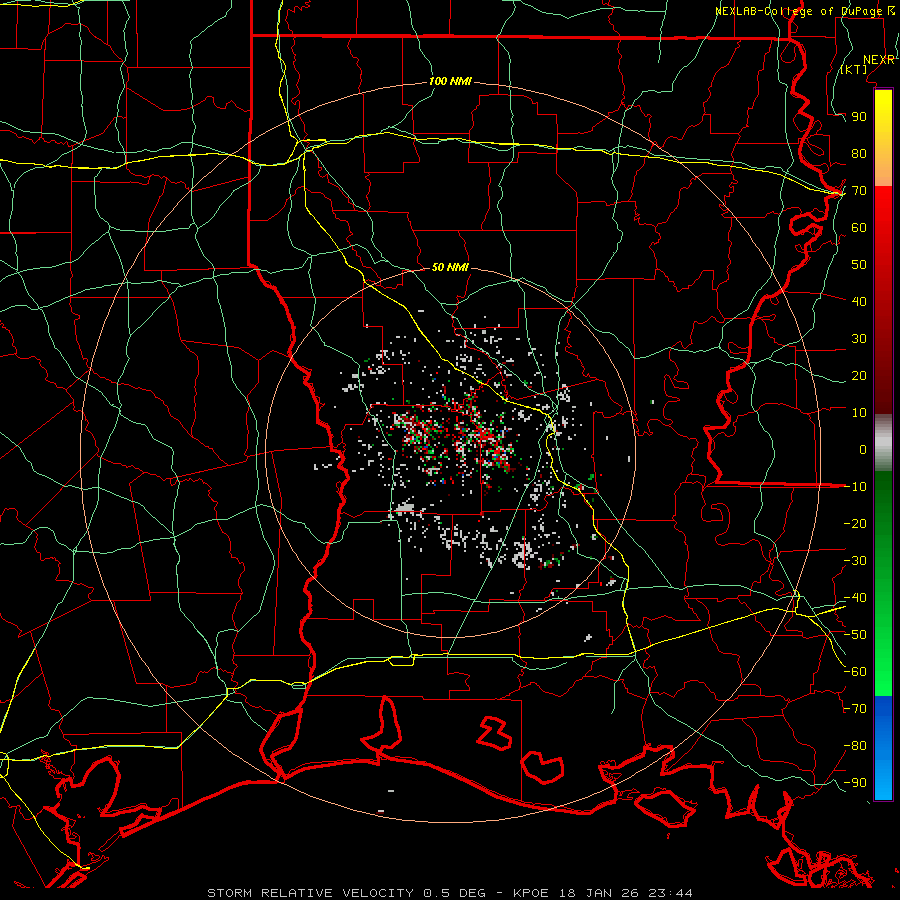This screenshot has width=900, height=900.
Task: Click the 70 value on velocity scale
Action: [x=859, y=191]
